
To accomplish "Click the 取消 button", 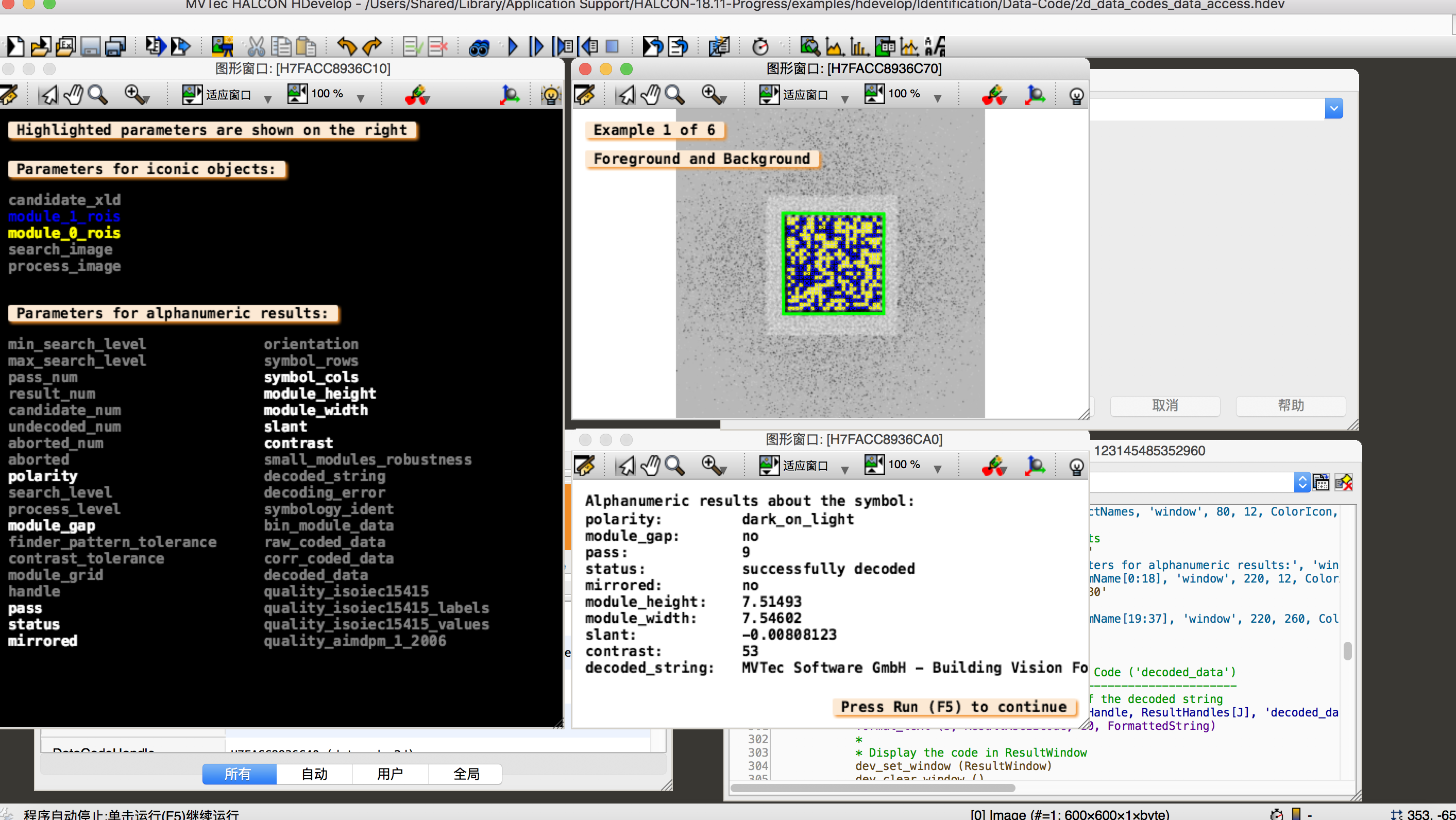I will click(x=1165, y=405).
